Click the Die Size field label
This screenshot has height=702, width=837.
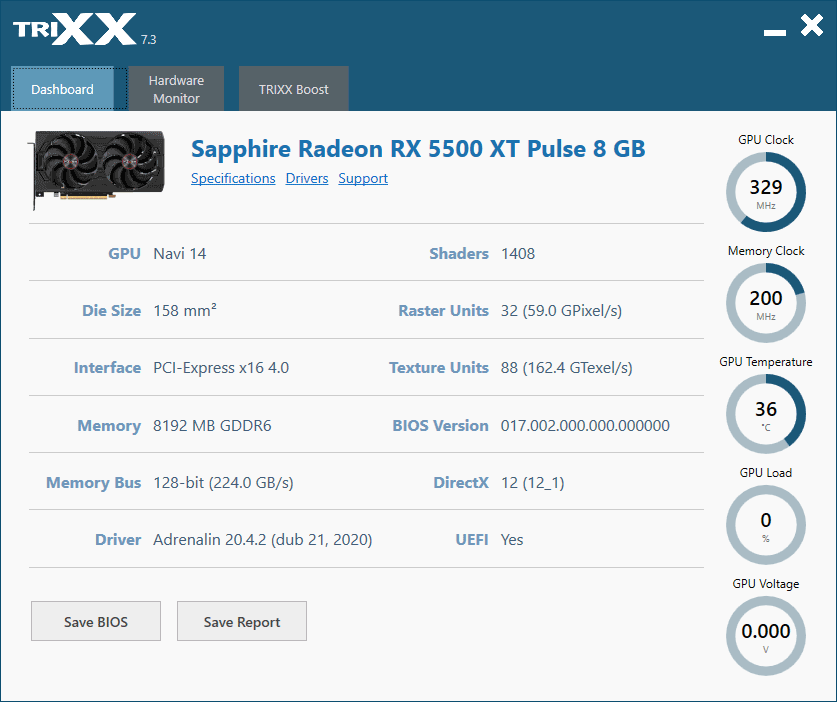tap(112, 311)
